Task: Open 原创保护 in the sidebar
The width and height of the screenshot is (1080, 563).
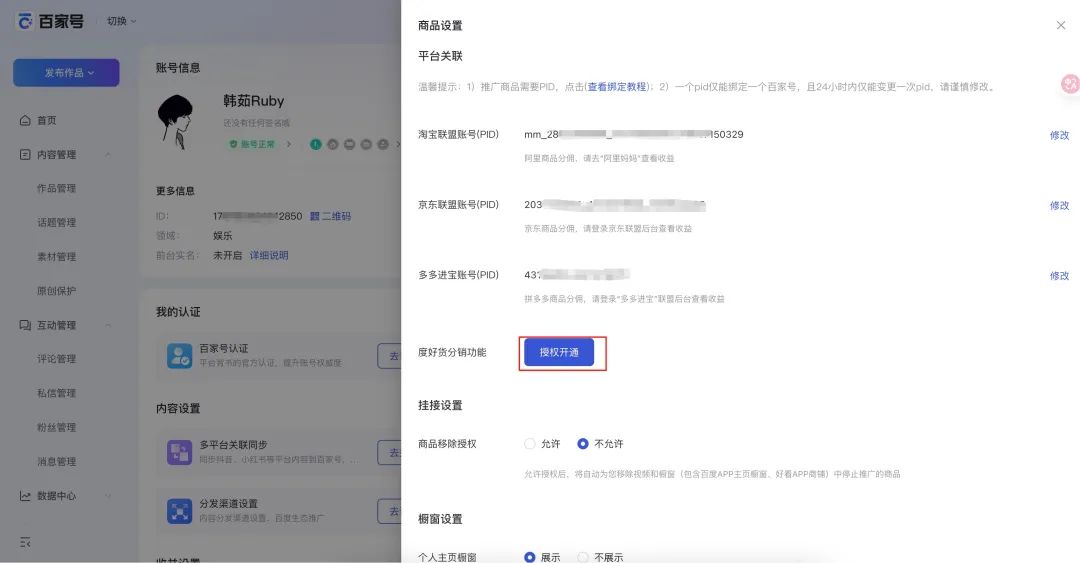Action: pyautogui.click(x=56, y=291)
